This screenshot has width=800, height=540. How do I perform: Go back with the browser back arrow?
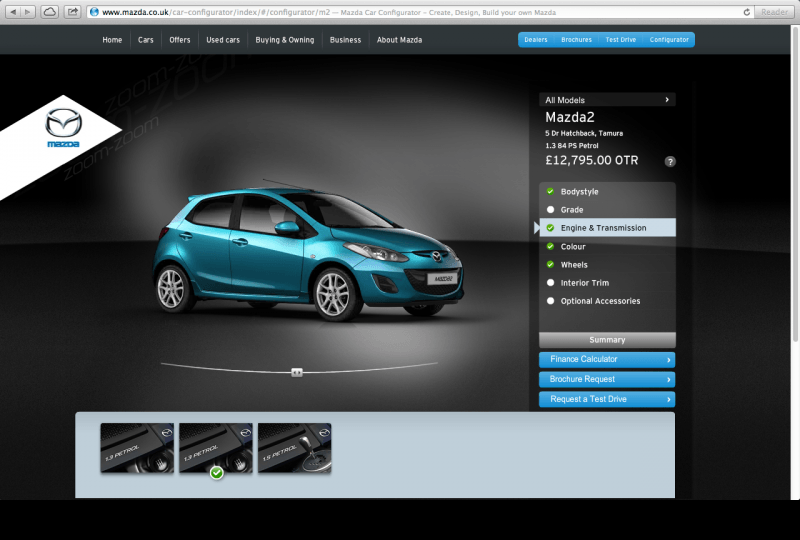[13, 12]
